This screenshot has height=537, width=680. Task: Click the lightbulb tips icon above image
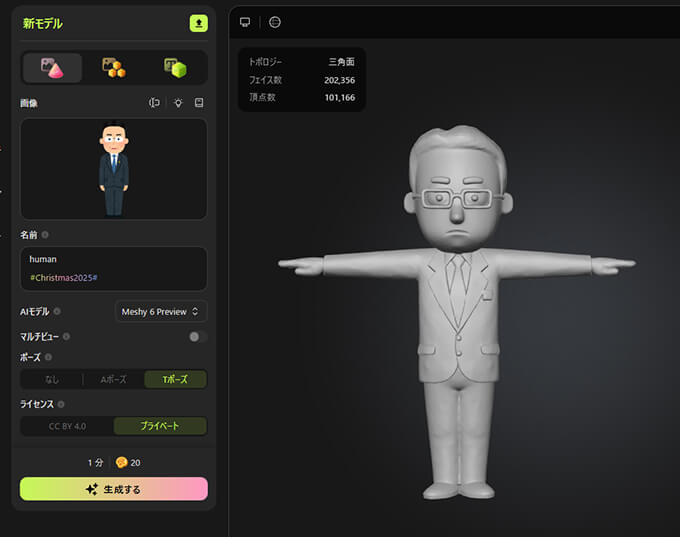click(178, 103)
